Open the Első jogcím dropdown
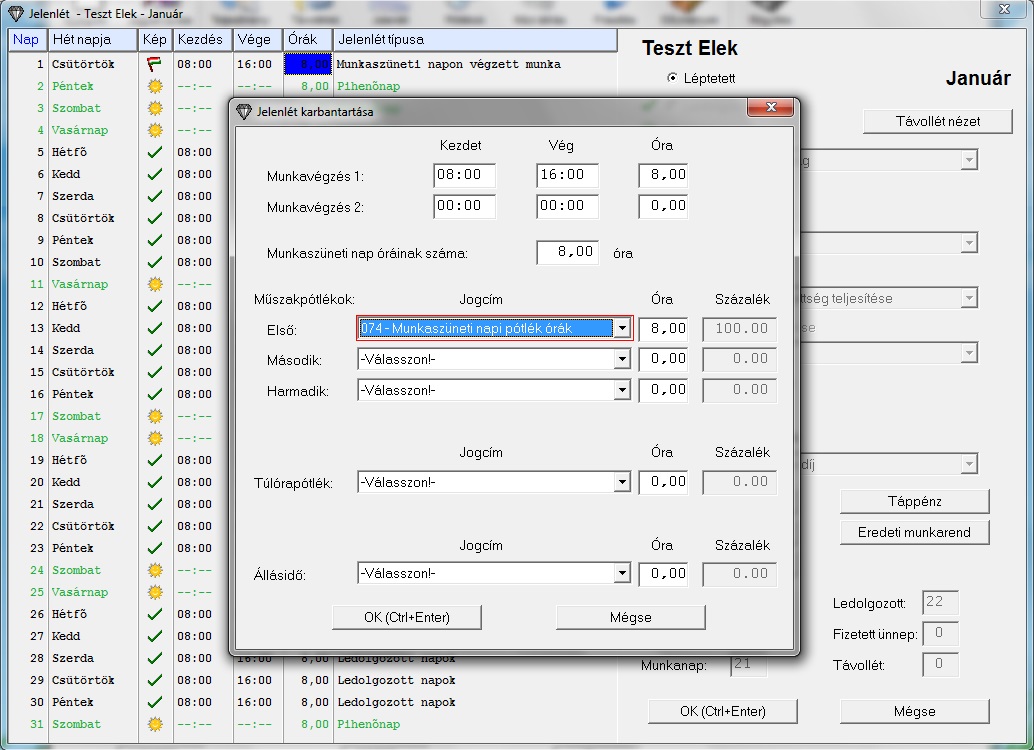Image resolution: width=1034 pixels, height=750 pixels. pos(622,328)
